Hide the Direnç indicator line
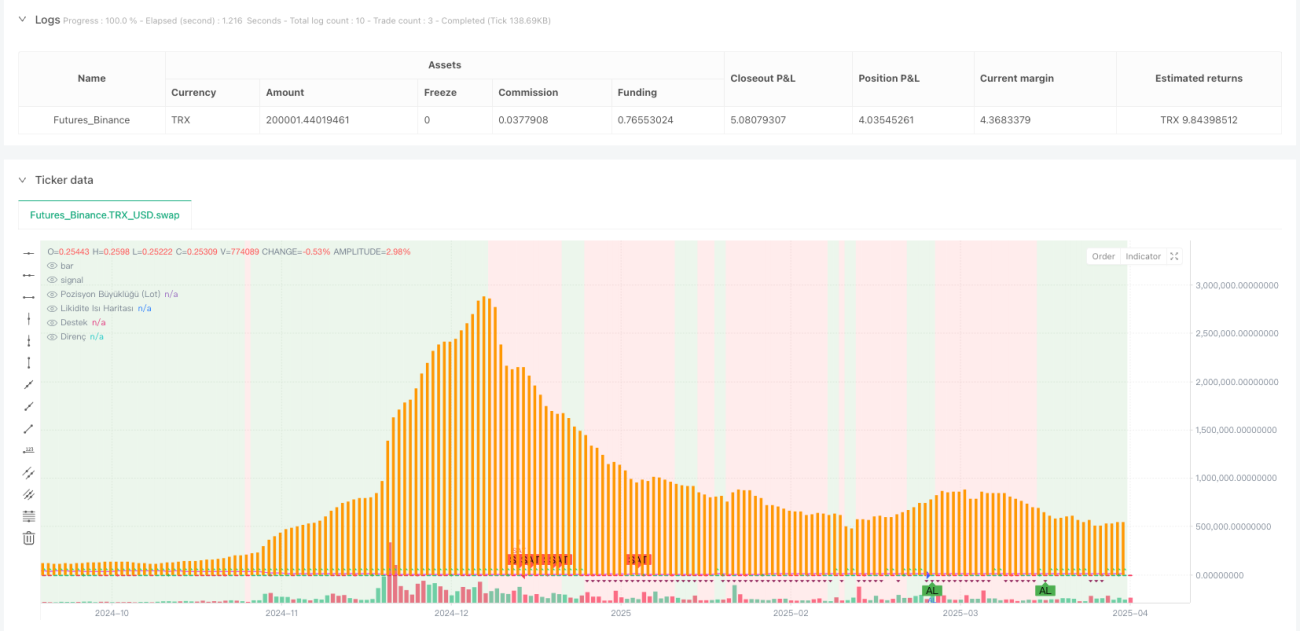 coord(53,336)
